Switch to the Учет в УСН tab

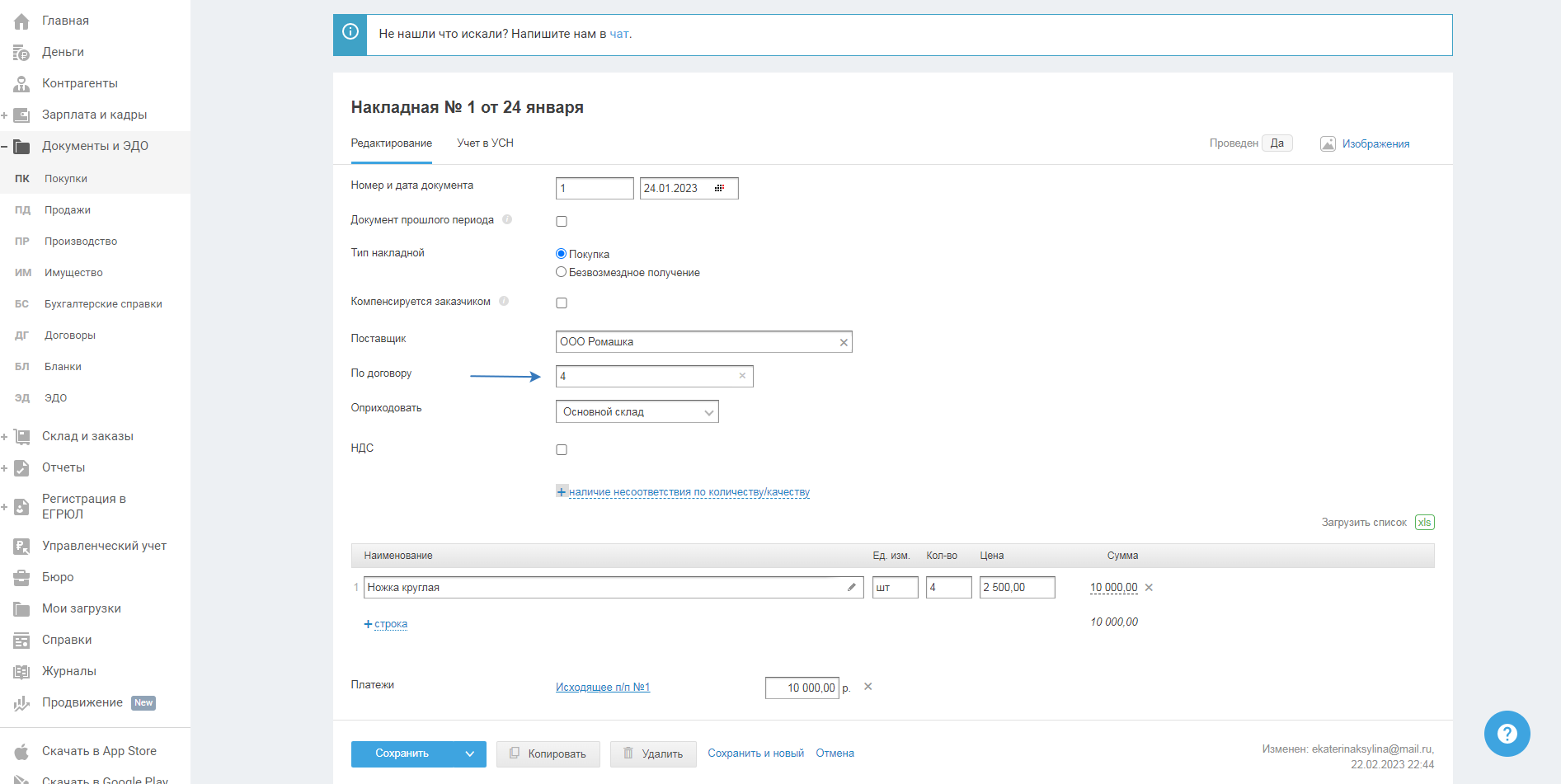(x=486, y=143)
